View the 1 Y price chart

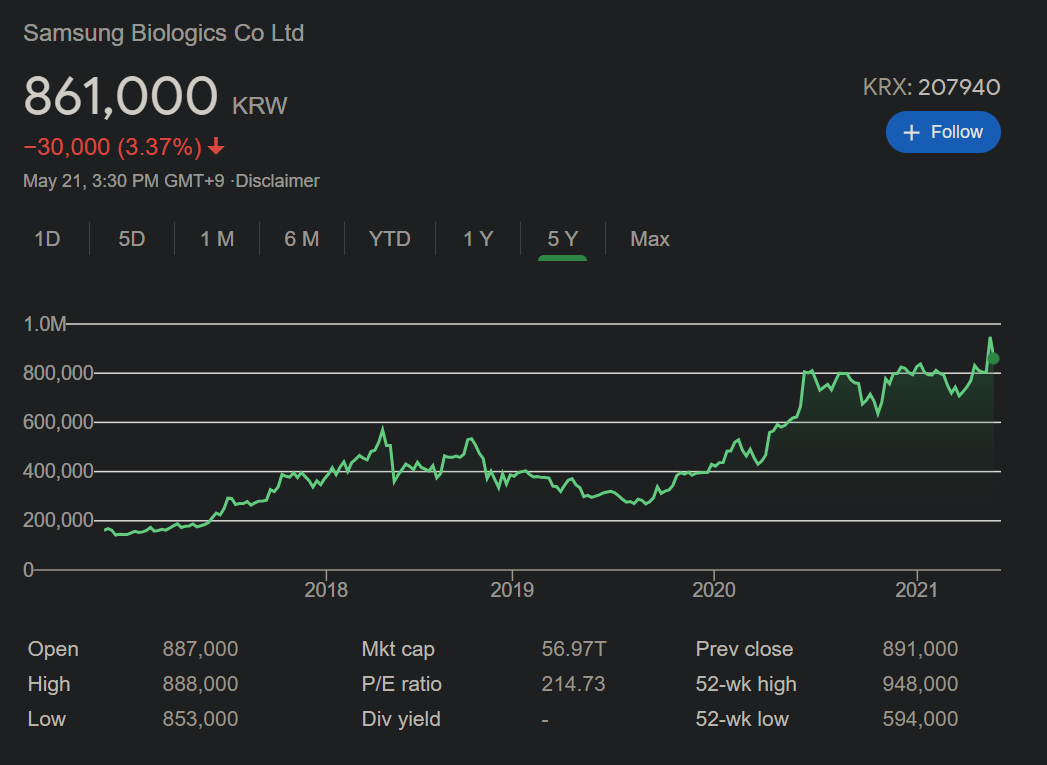478,239
